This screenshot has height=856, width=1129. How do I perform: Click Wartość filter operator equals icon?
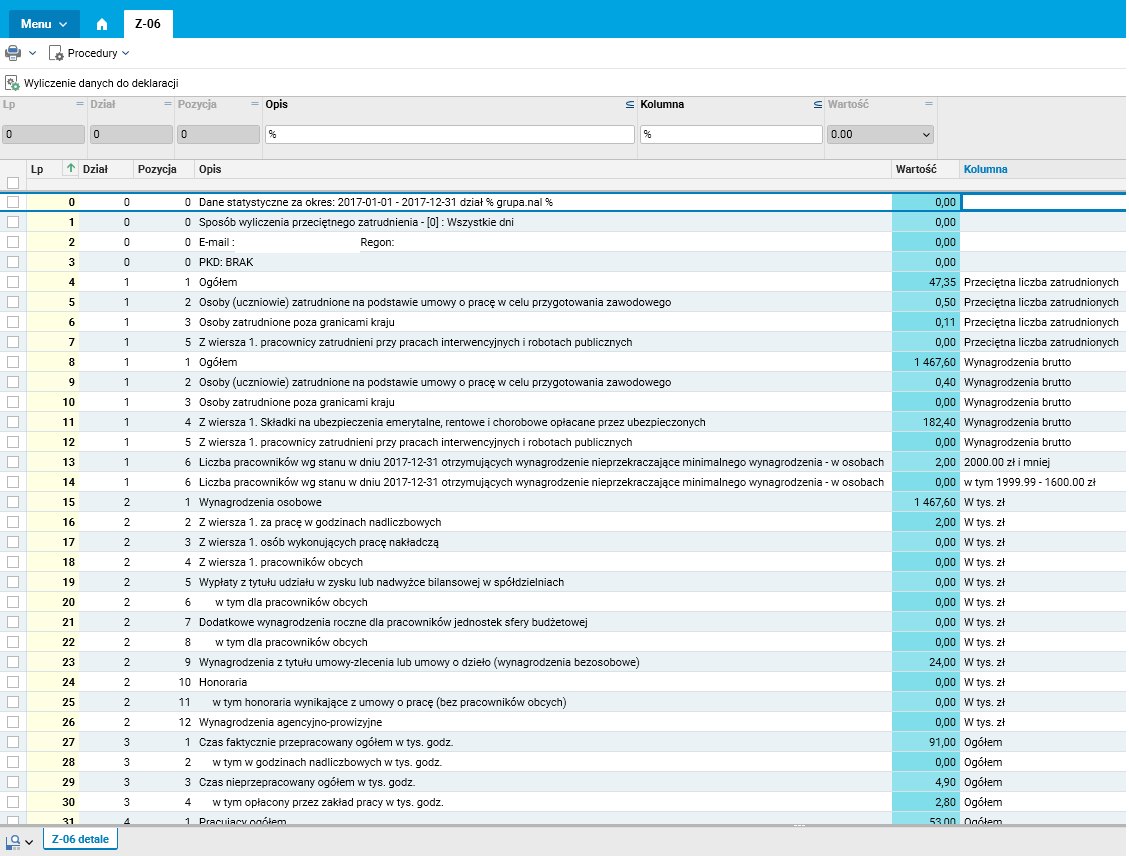(929, 104)
